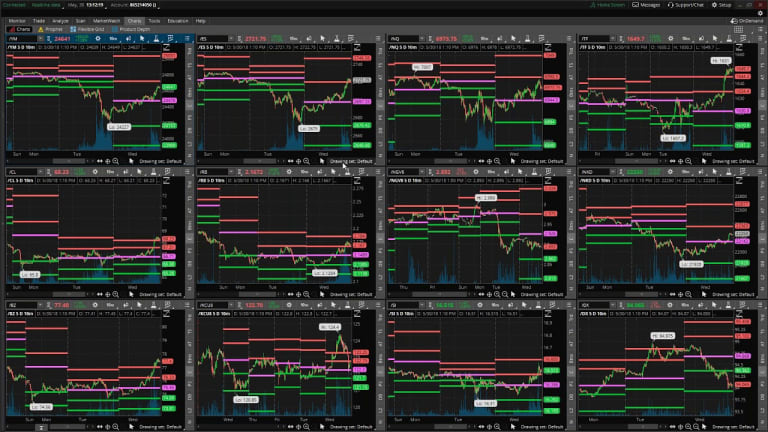The width and height of the screenshot is (768, 432).
Task: Open the hamburger menu on /ES chart
Action: pos(378,38)
